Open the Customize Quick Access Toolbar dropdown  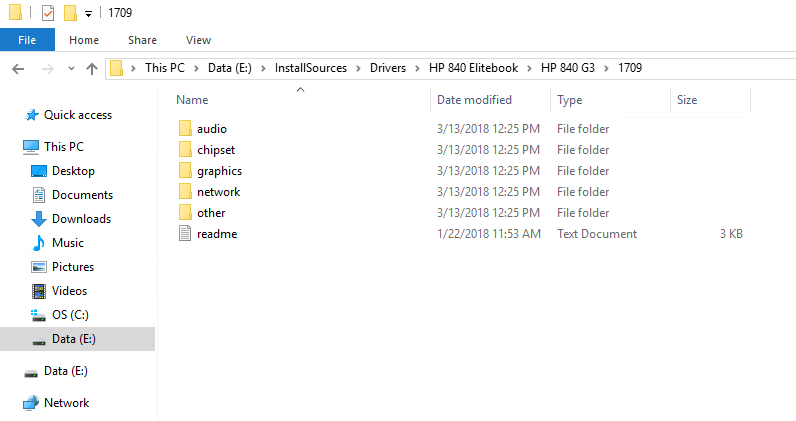[88, 14]
